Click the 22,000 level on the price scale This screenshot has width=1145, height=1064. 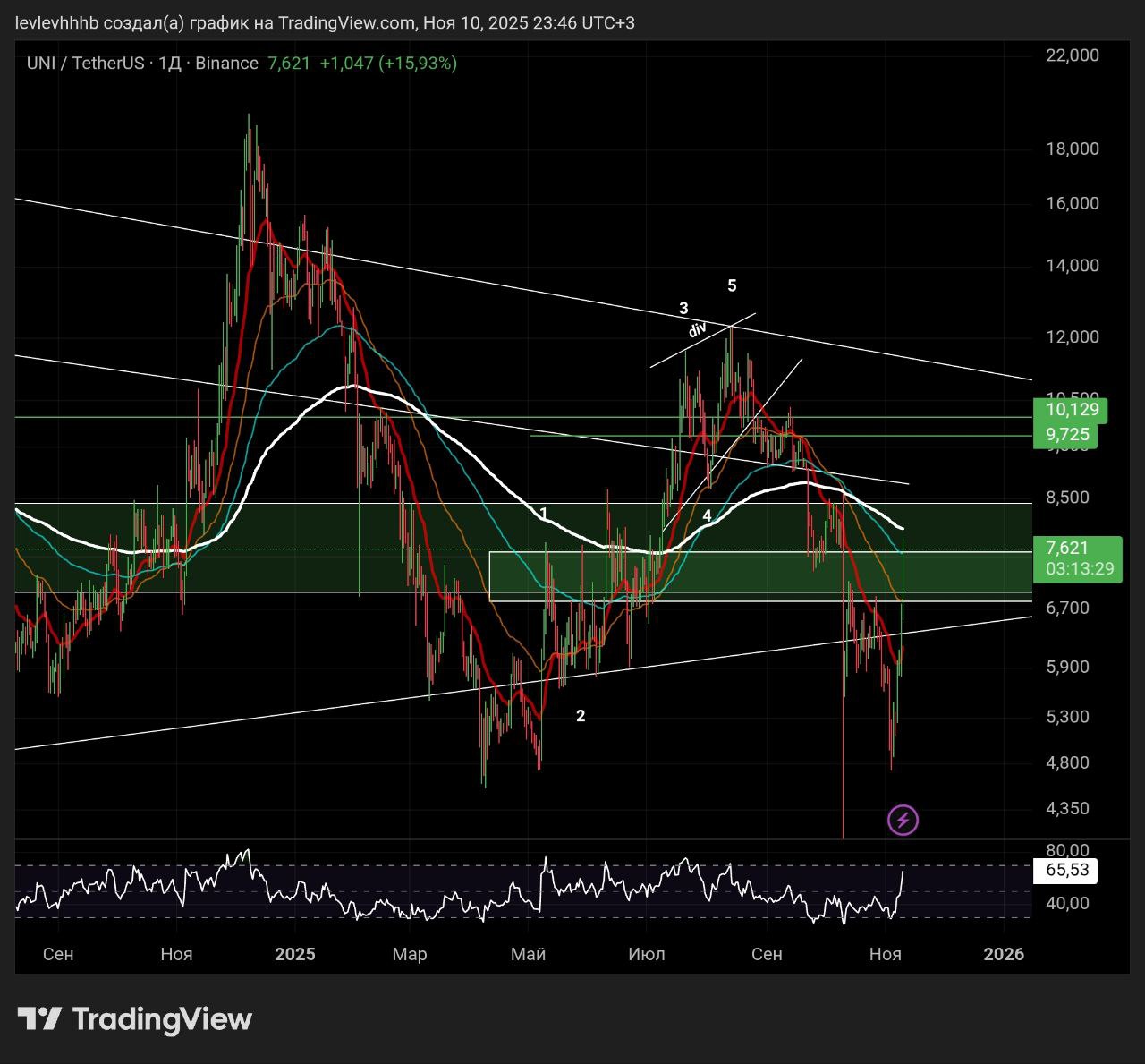(1072, 55)
